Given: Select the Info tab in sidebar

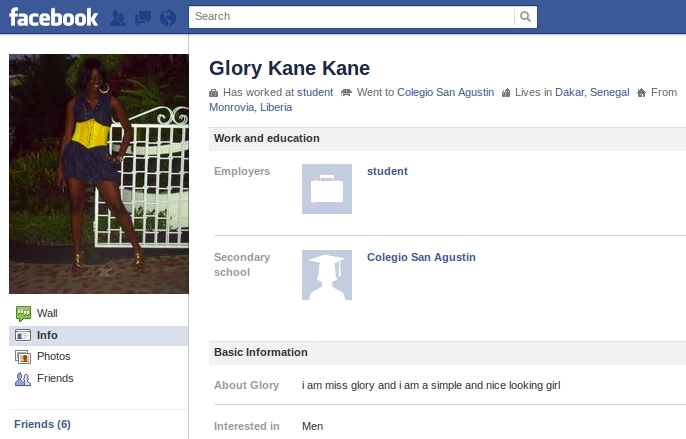Looking at the screenshot, I should tap(47, 335).
